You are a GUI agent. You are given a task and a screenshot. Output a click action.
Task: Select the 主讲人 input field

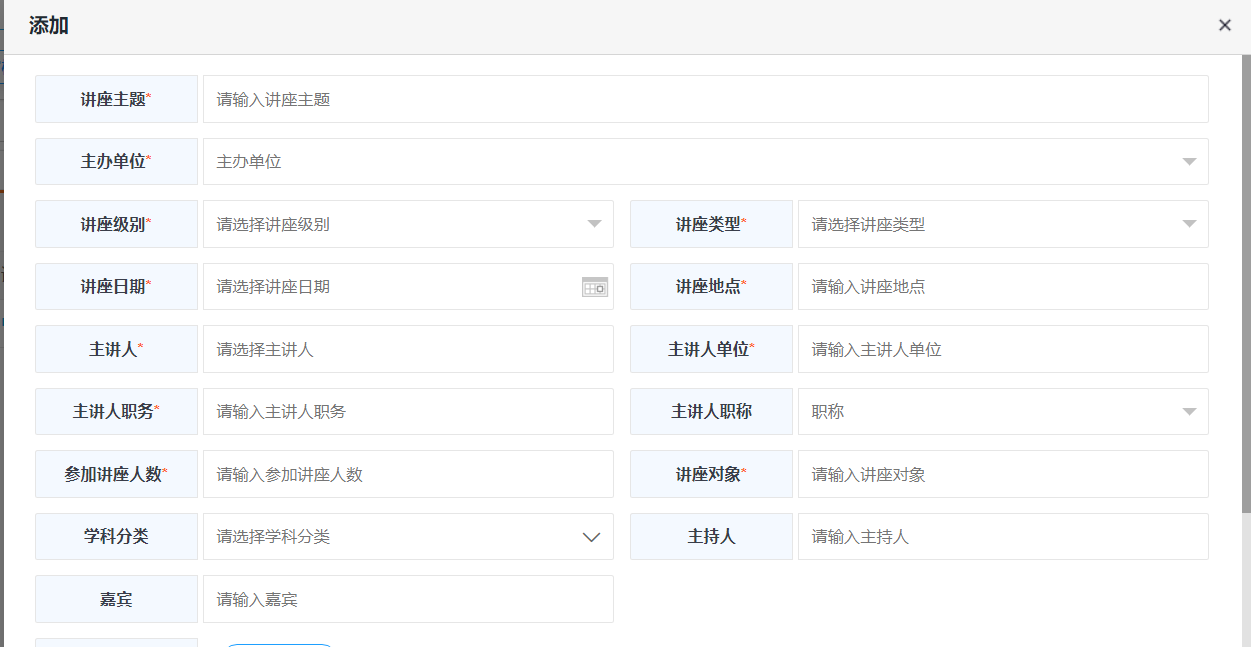point(408,349)
